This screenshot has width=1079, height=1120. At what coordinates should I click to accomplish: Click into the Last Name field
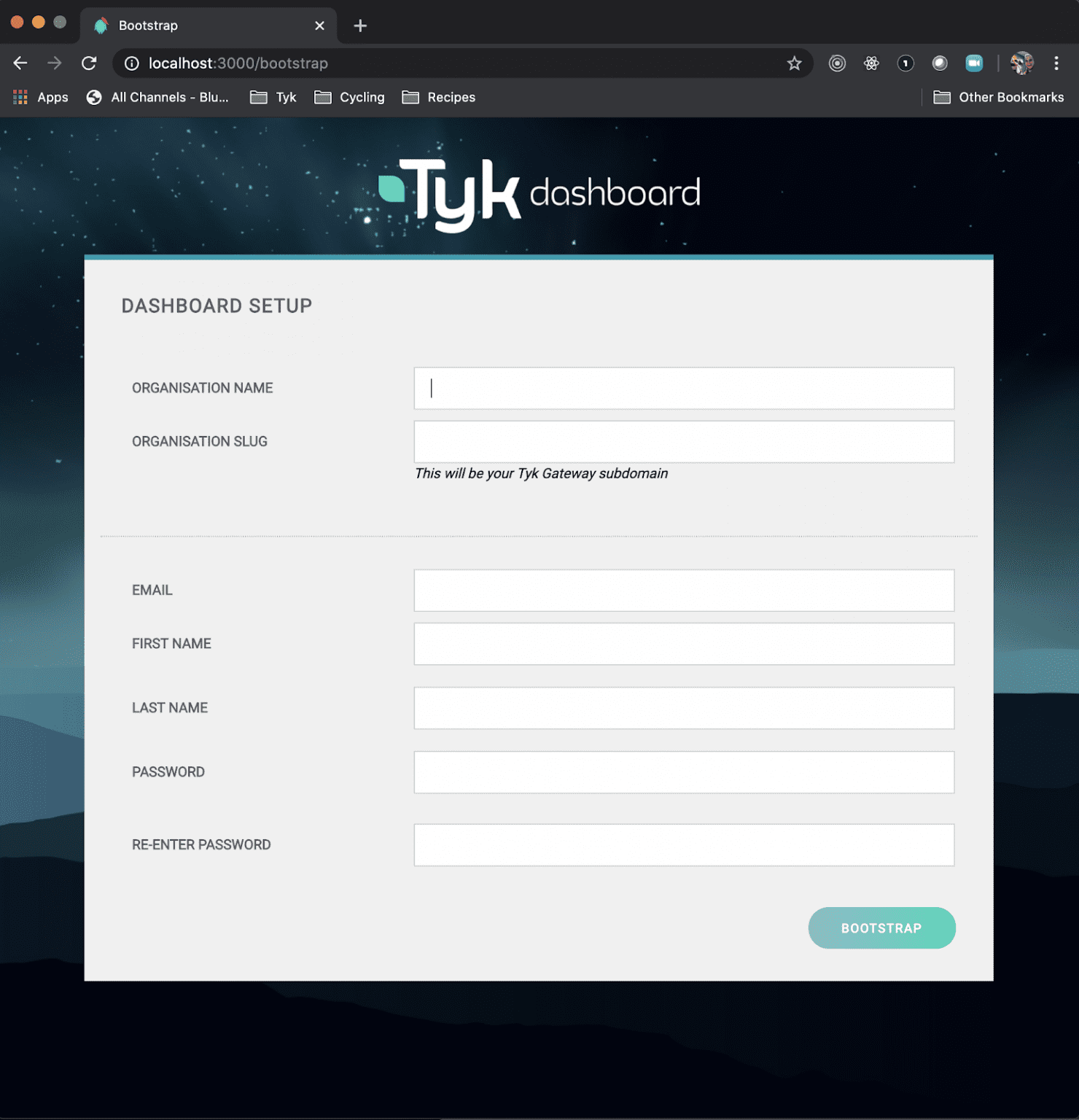tap(684, 707)
